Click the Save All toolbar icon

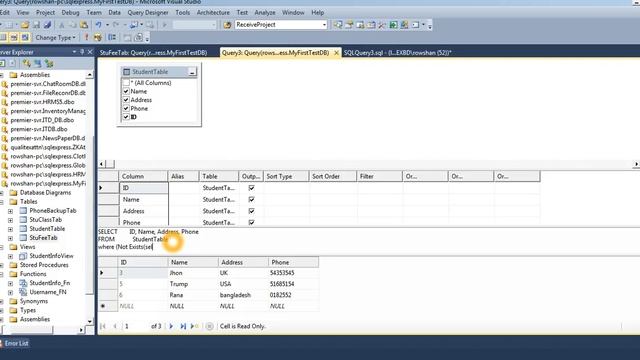(x=47, y=25)
